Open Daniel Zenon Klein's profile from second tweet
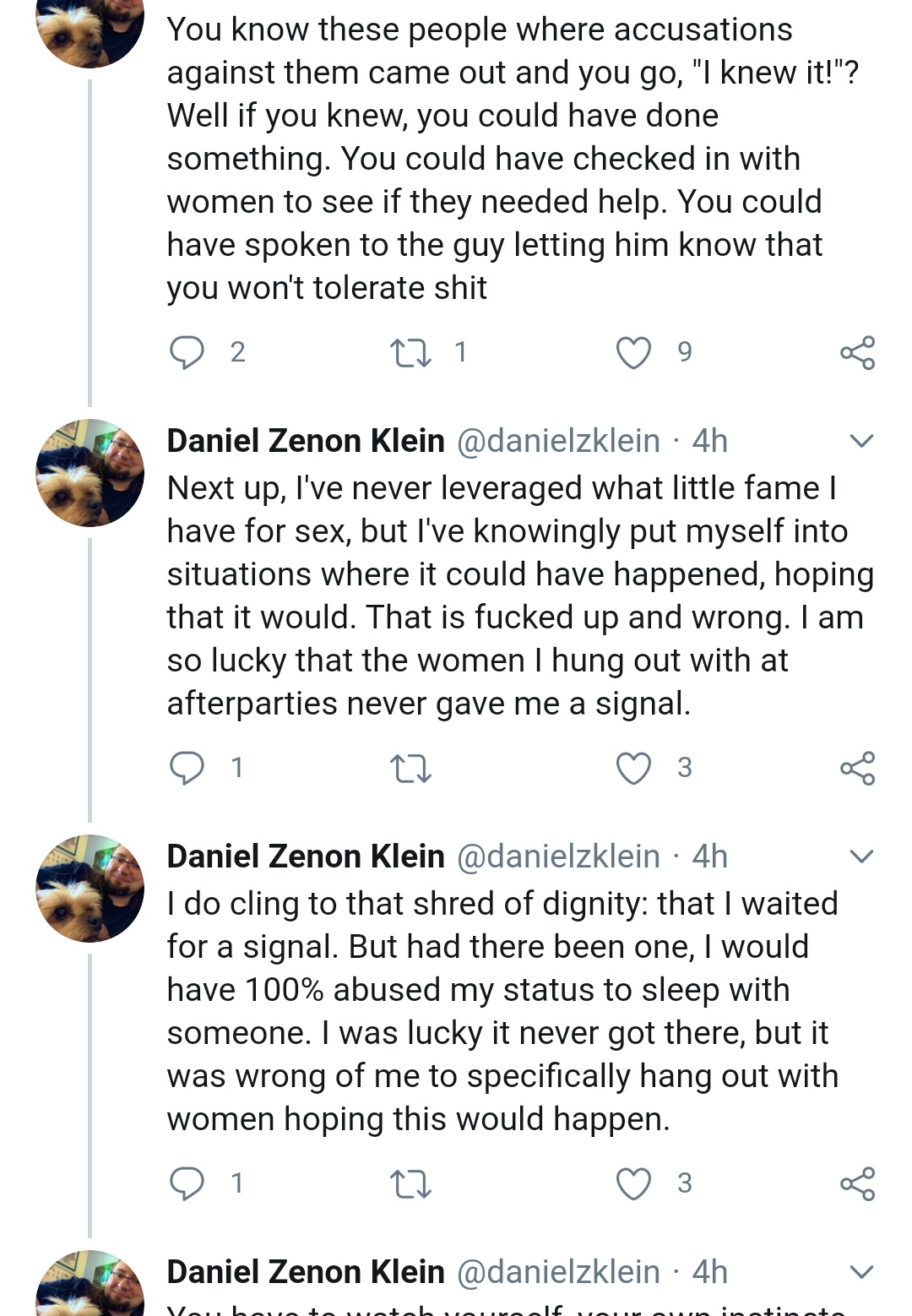This screenshot has height=1316, width=912. click(306, 441)
